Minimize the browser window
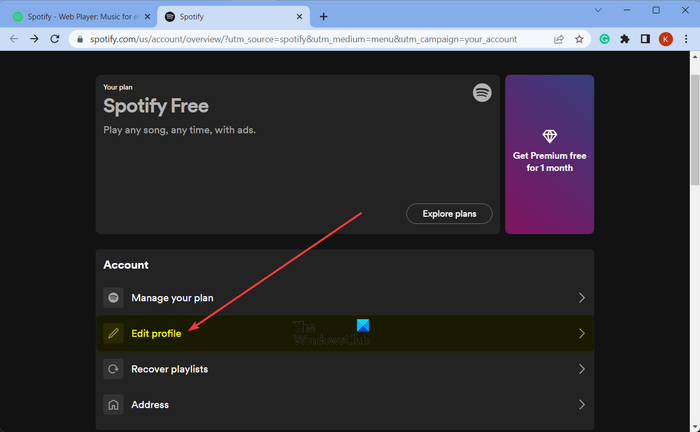The height and width of the screenshot is (432, 700). tap(627, 10)
